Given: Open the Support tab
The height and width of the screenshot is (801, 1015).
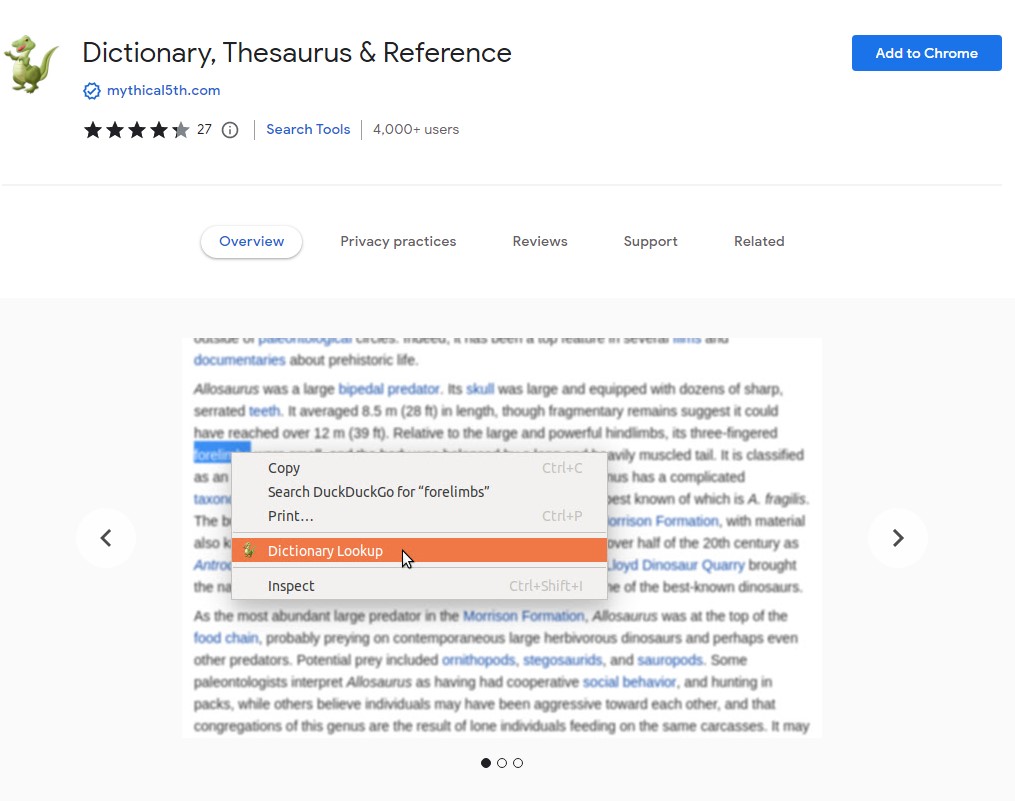Looking at the screenshot, I should click(650, 241).
